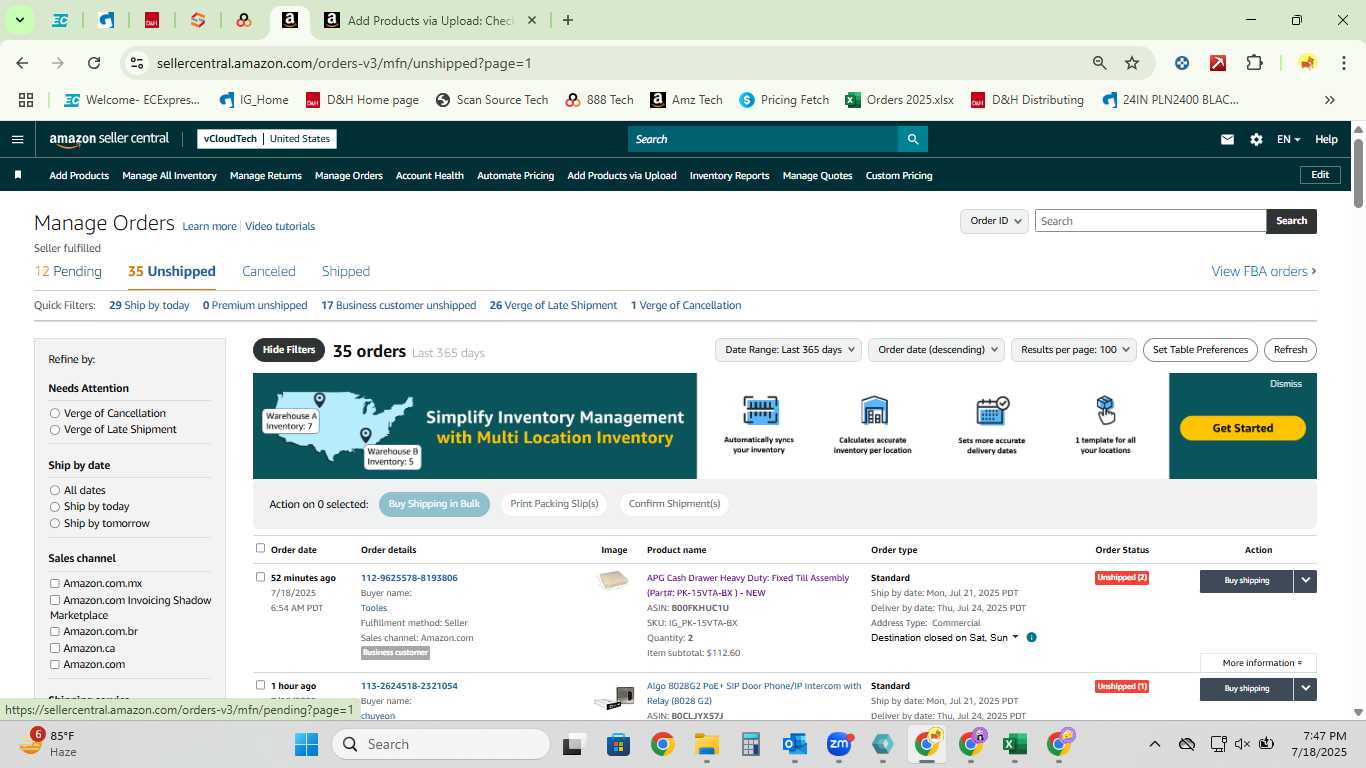
Task: Tick the select-all orders checkbox in header
Action: tap(261, 548)
